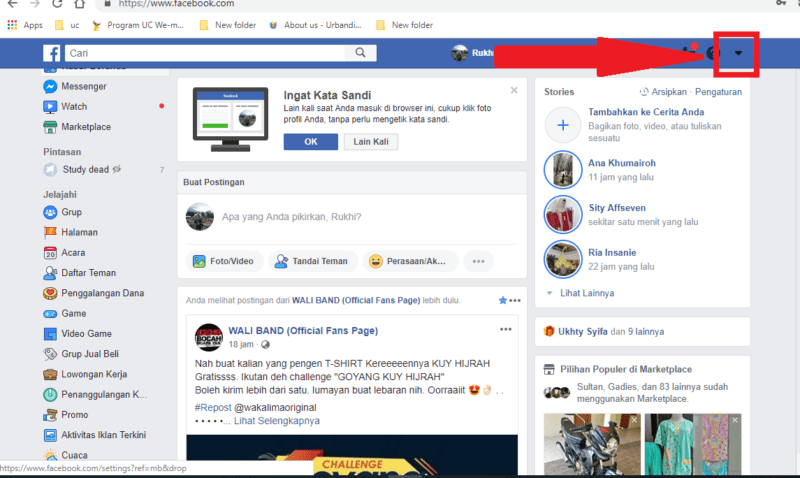Click the Apa yang Anda pikirkan post field
The image size is (800, 478).
click(291, 217)
